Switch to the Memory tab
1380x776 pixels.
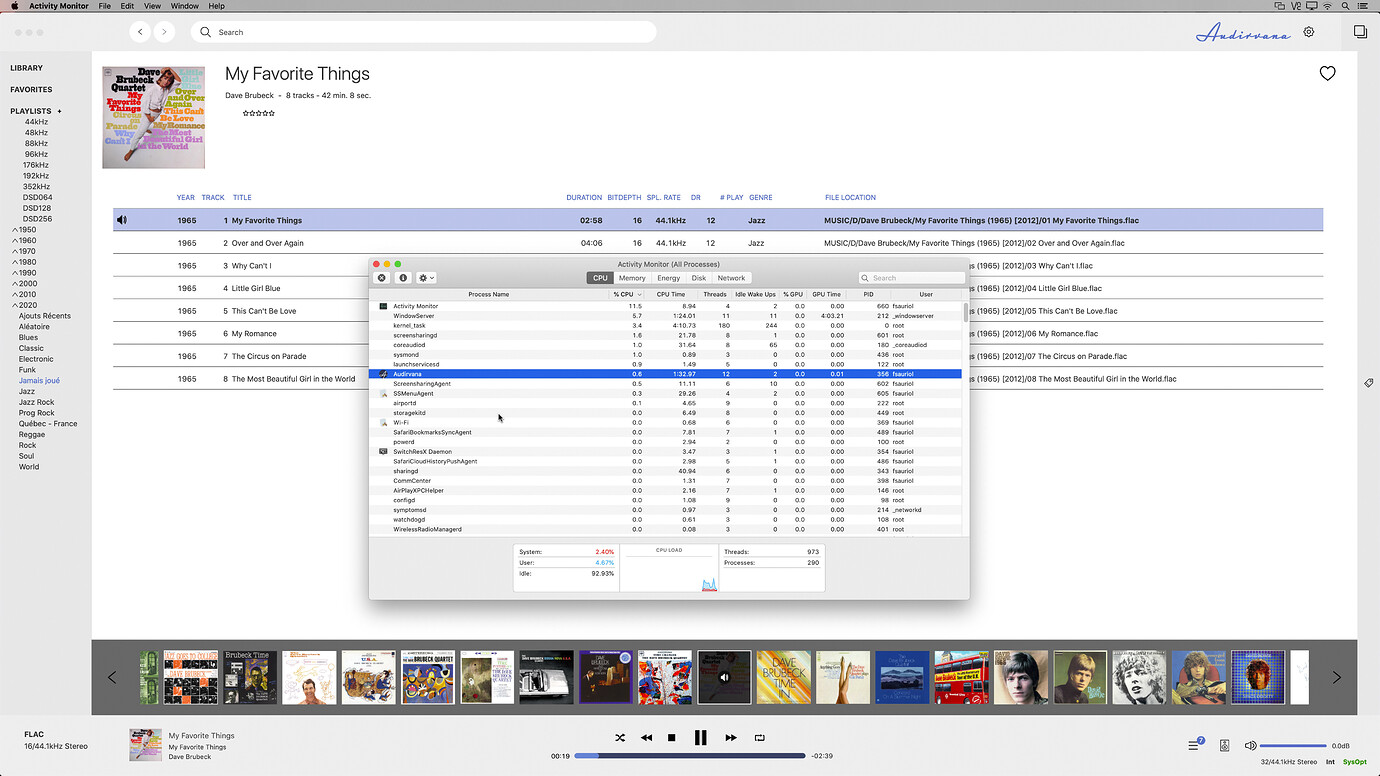632,278
